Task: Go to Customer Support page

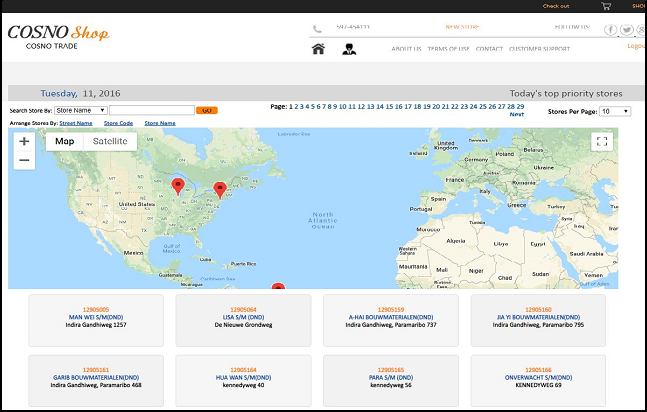Action: point(539,49)
